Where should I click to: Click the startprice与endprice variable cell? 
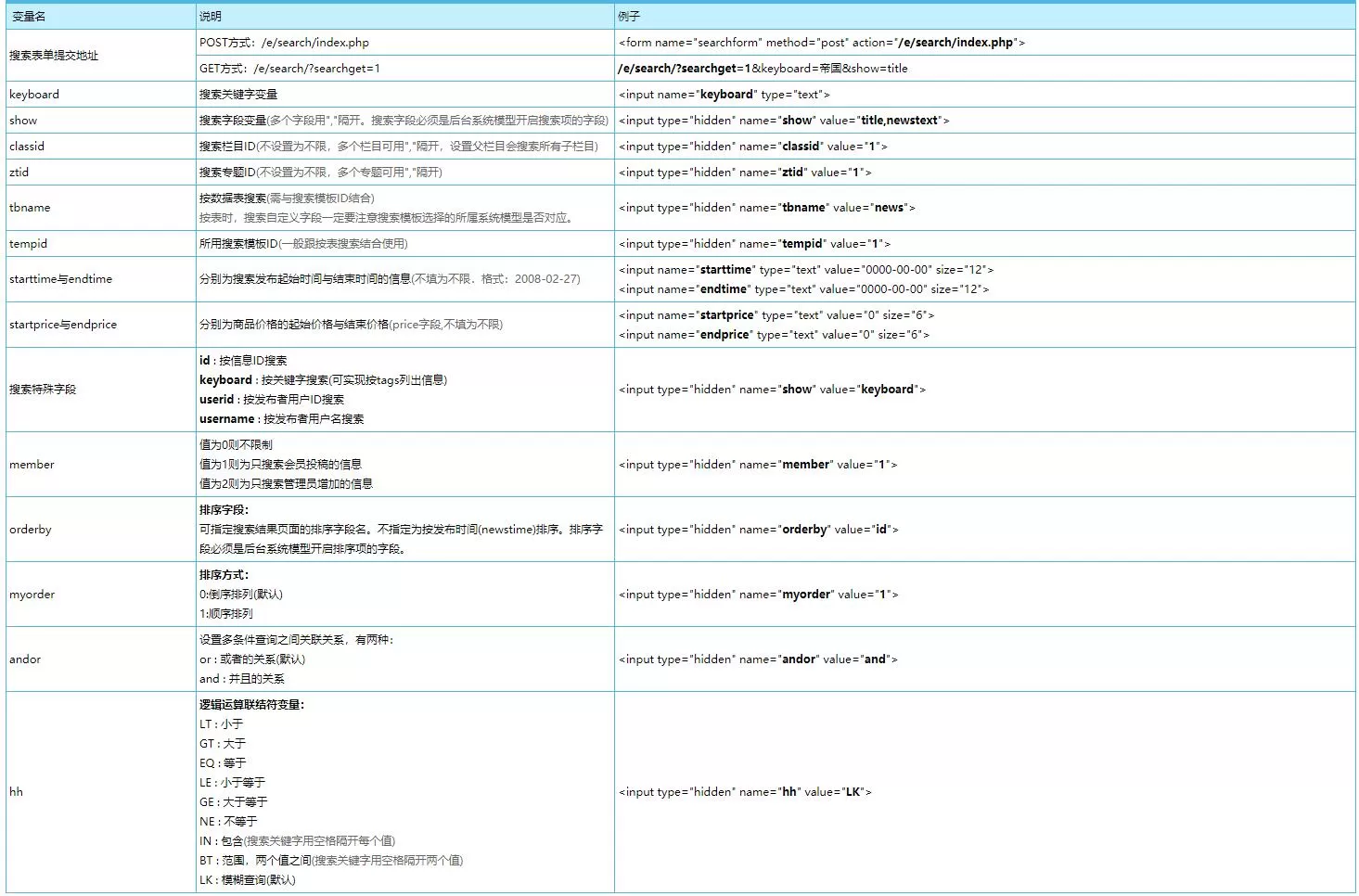click(x=100, y=325)
